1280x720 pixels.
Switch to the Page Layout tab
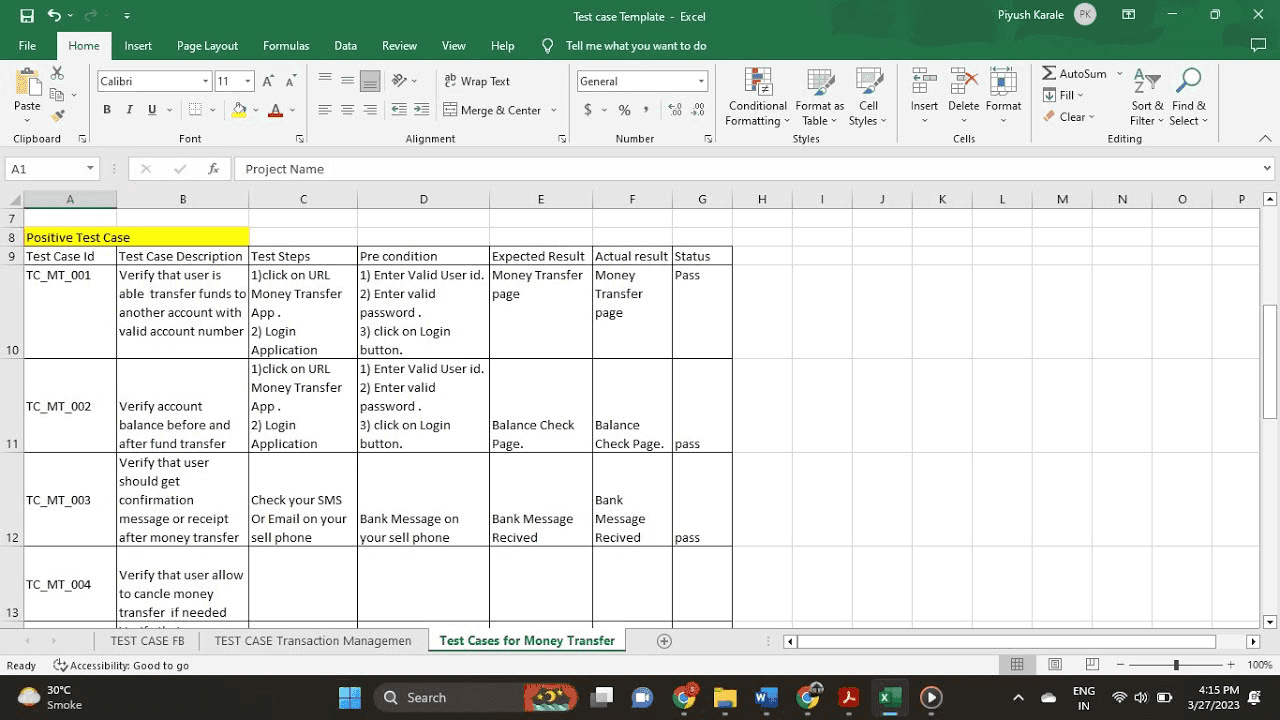pyautogui.click(x=207, y=45)
